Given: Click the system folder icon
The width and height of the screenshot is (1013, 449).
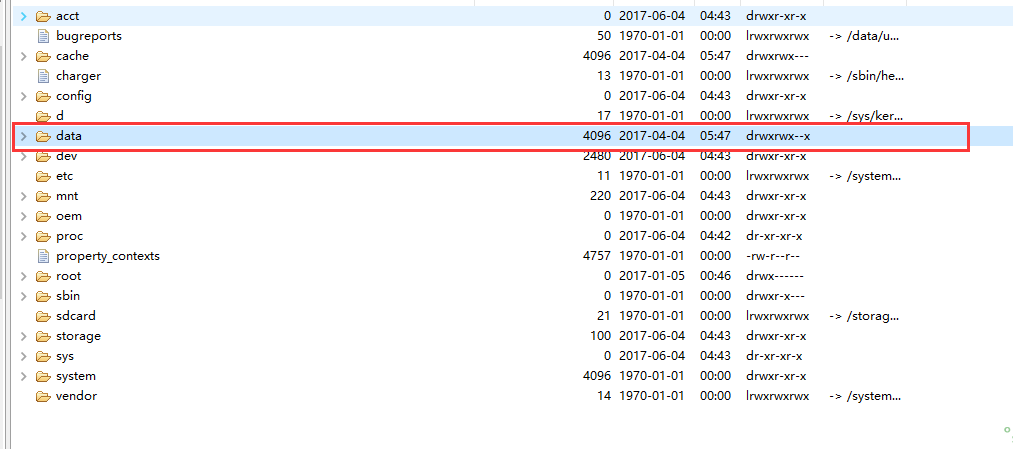Looking at the screenshot, I should point(43,376).
